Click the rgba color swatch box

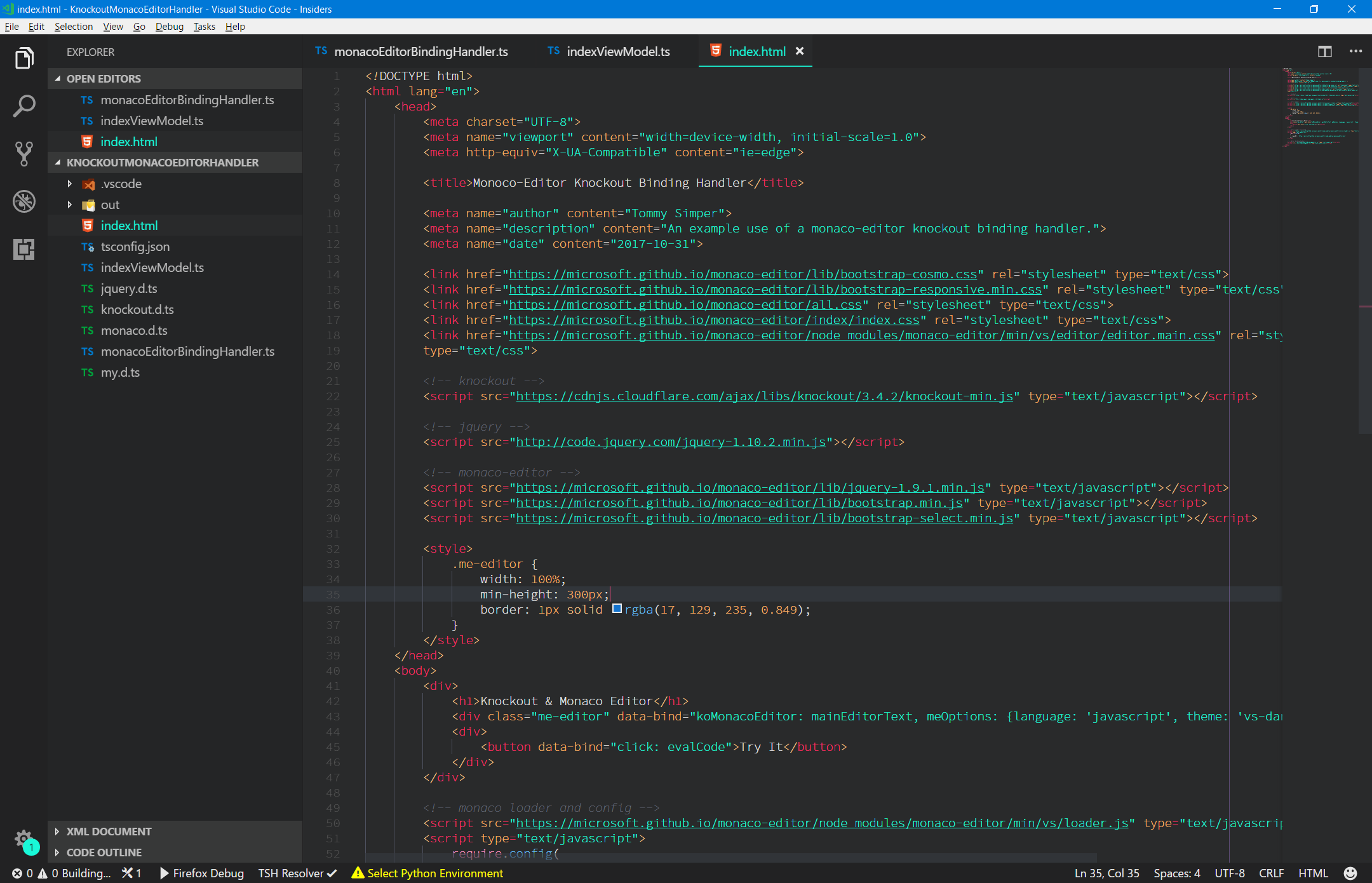click(x=617, y=609)
